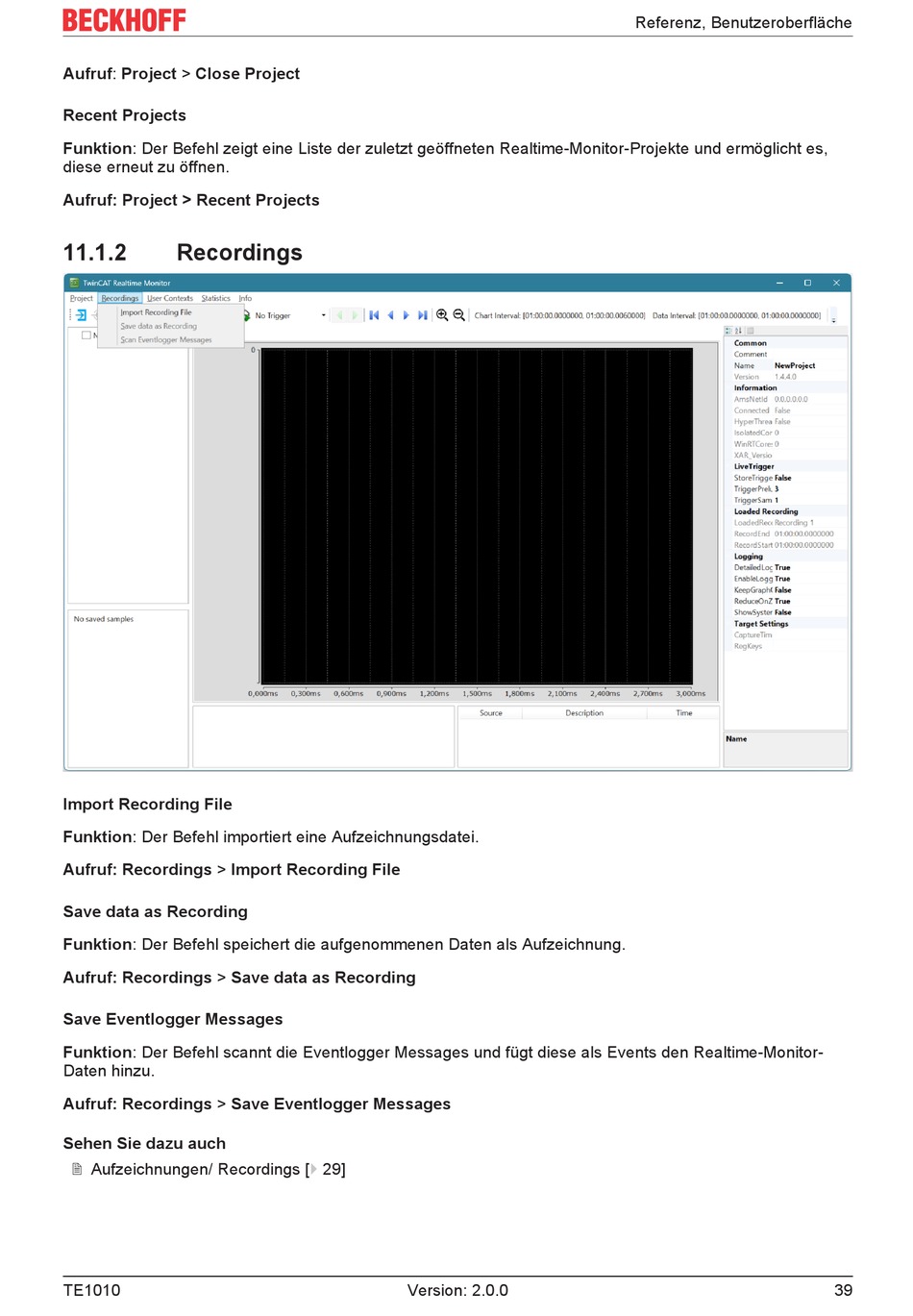Screen dimensions: 913x1316
Task: Open the Project menu
Action: [x=82, y=298]
